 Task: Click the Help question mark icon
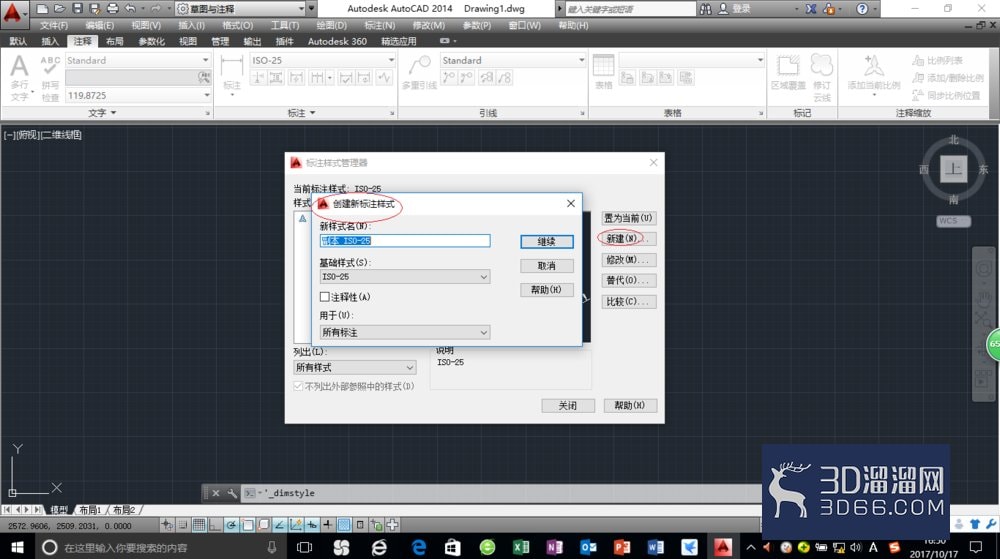[862, 9]
